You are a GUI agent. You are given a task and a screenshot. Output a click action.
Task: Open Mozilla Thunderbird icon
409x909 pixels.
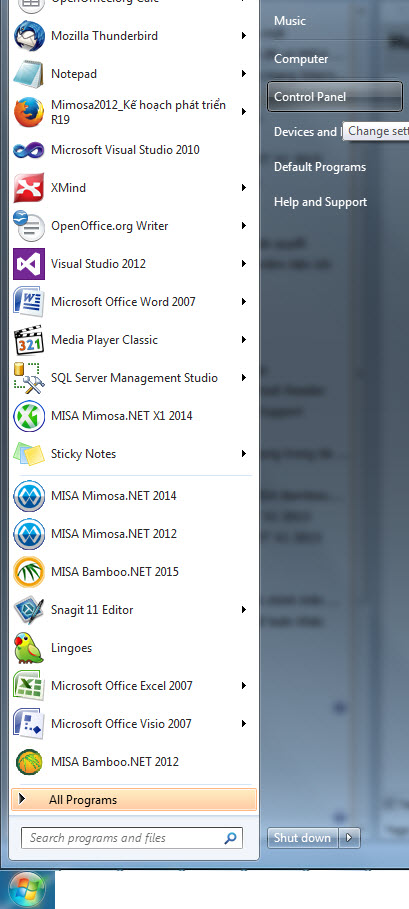(28, 36)
